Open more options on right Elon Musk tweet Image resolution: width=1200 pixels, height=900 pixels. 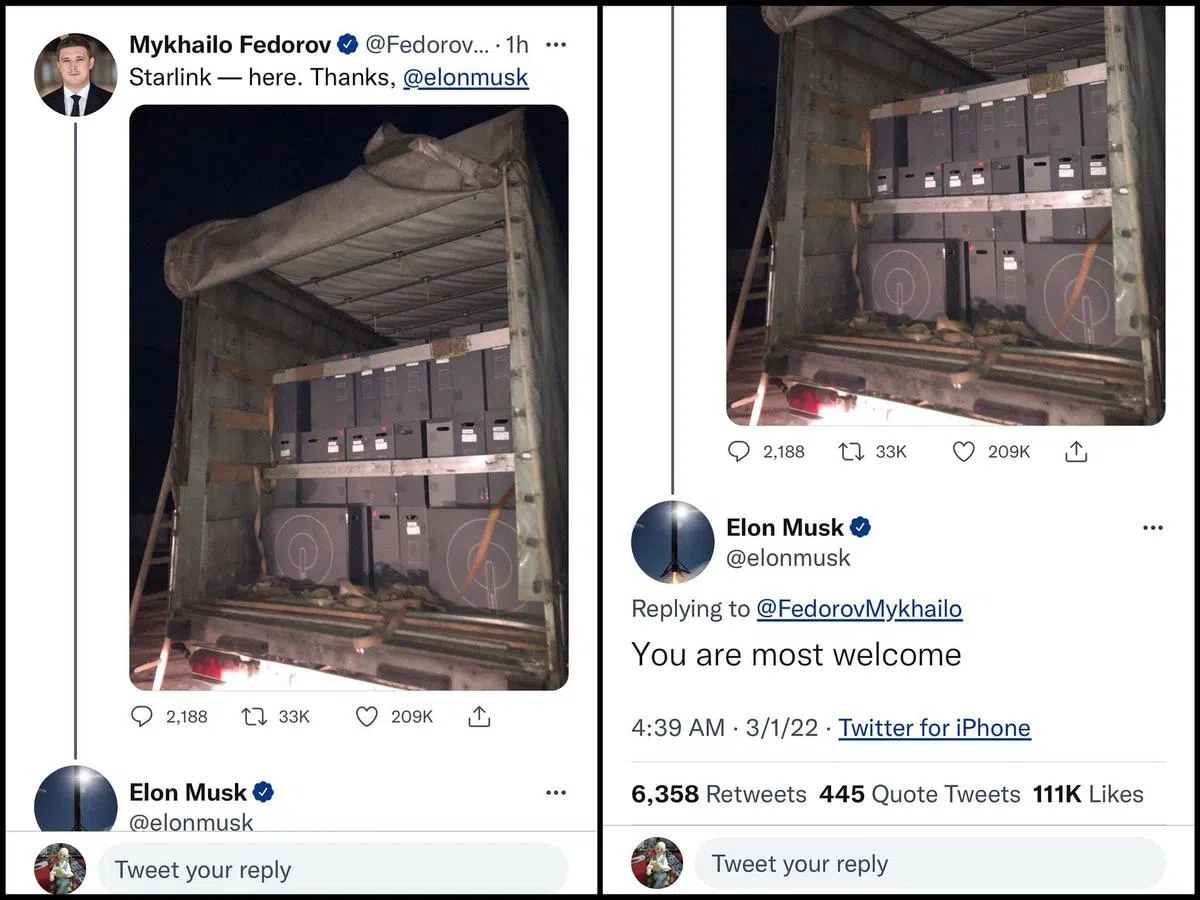[x=1152, y=527]
